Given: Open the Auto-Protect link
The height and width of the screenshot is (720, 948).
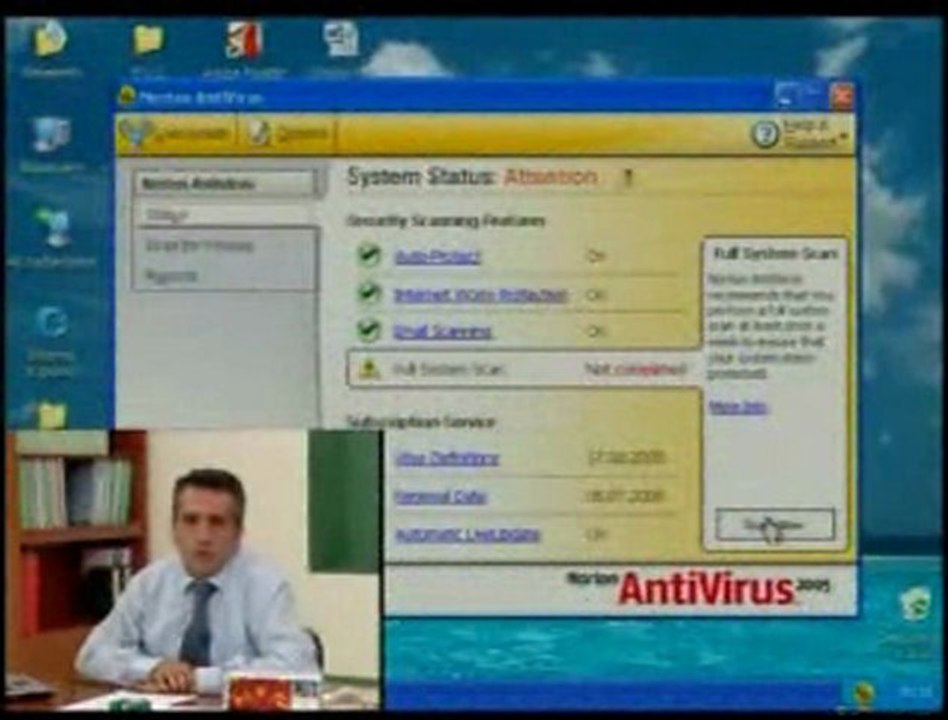Looking at the screenshot, I should coord(437,256).
